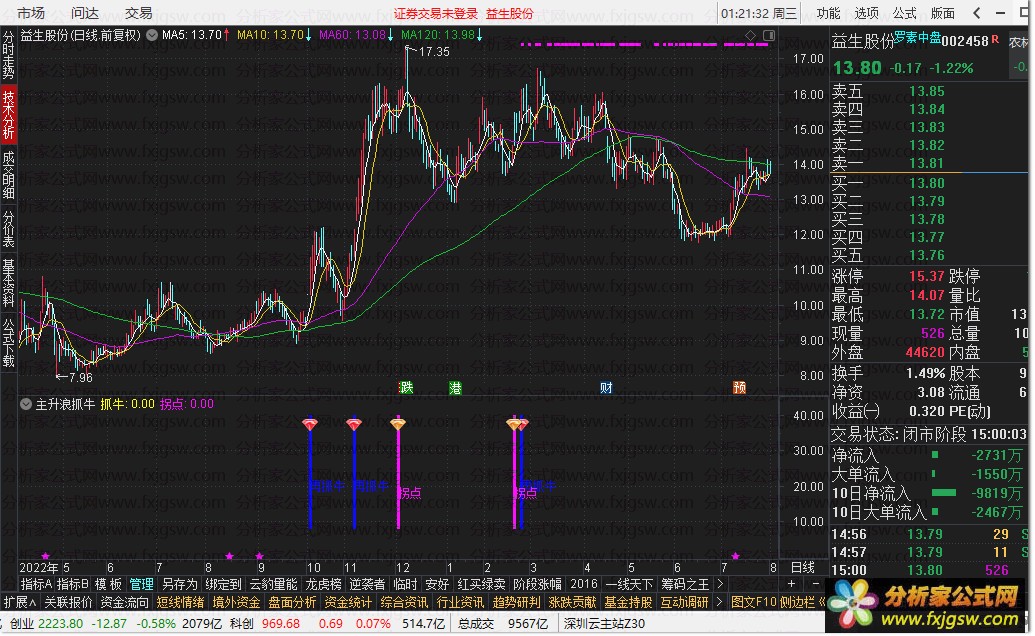Apply the 红买绿卖 indicator

(481, 584)
